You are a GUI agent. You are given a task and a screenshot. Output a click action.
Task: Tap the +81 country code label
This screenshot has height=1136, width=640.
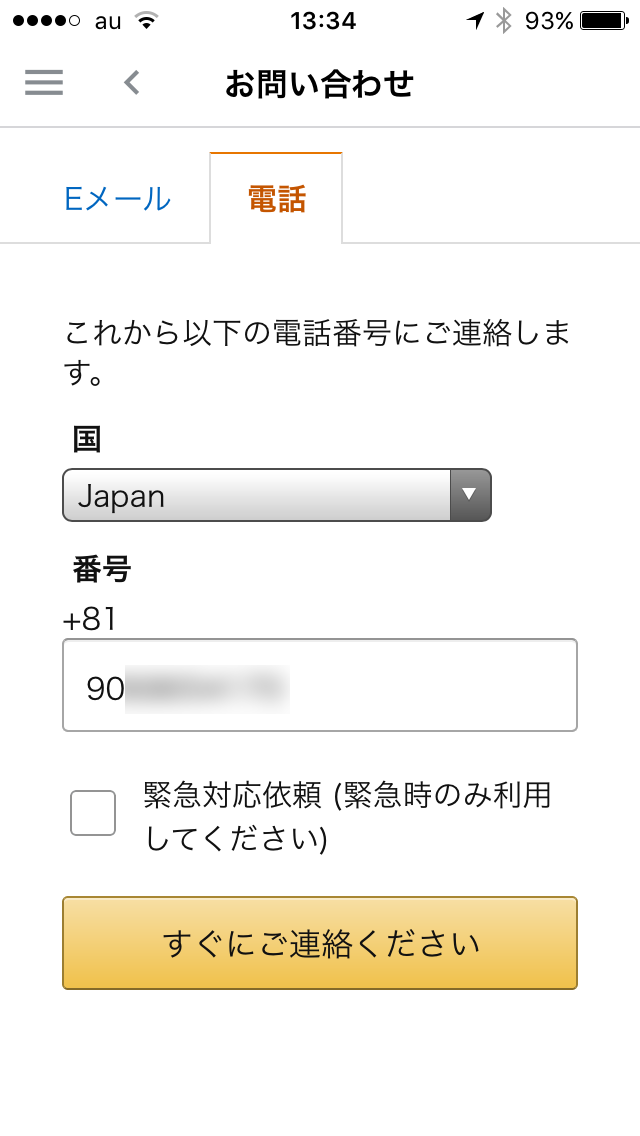pyautogui.click(x=90, y=620)
